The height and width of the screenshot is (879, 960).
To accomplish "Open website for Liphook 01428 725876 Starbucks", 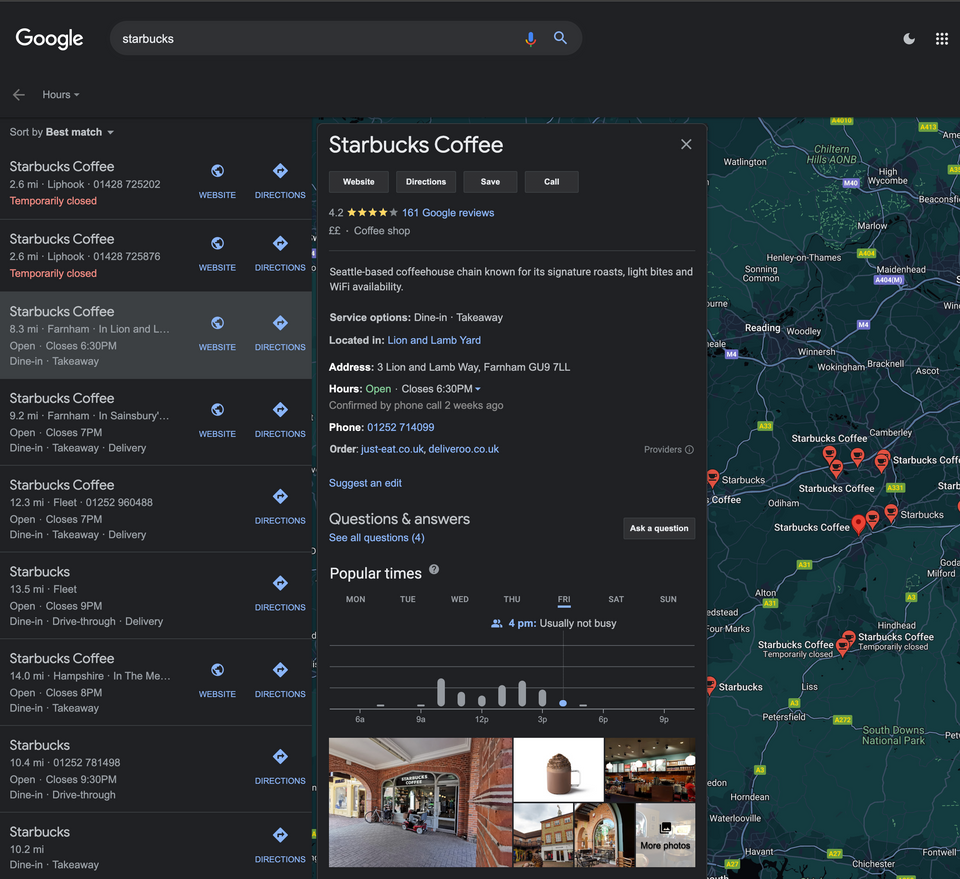I will pos(217,254).
